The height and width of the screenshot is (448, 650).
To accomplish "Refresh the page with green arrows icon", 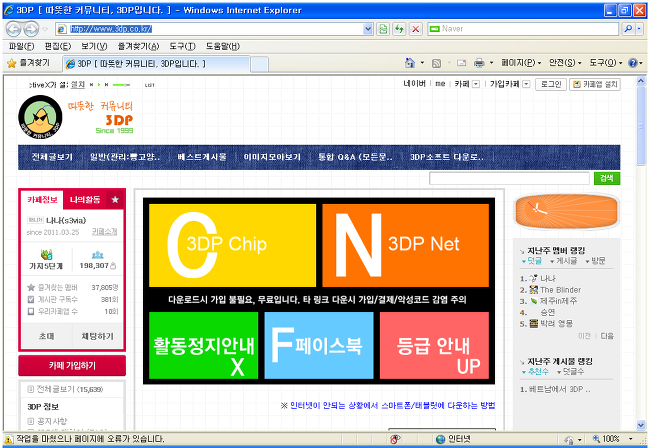I will pyautogui.click(x=399, y=29).
